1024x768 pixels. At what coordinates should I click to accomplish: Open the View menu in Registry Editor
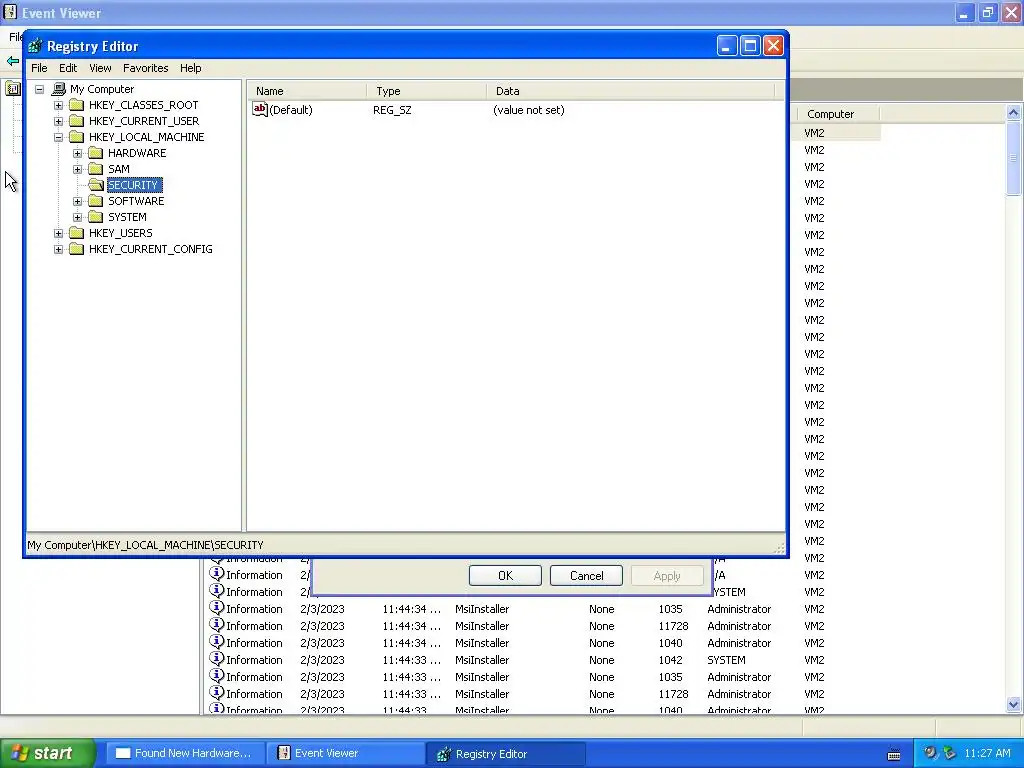click(x=100, y=68)
